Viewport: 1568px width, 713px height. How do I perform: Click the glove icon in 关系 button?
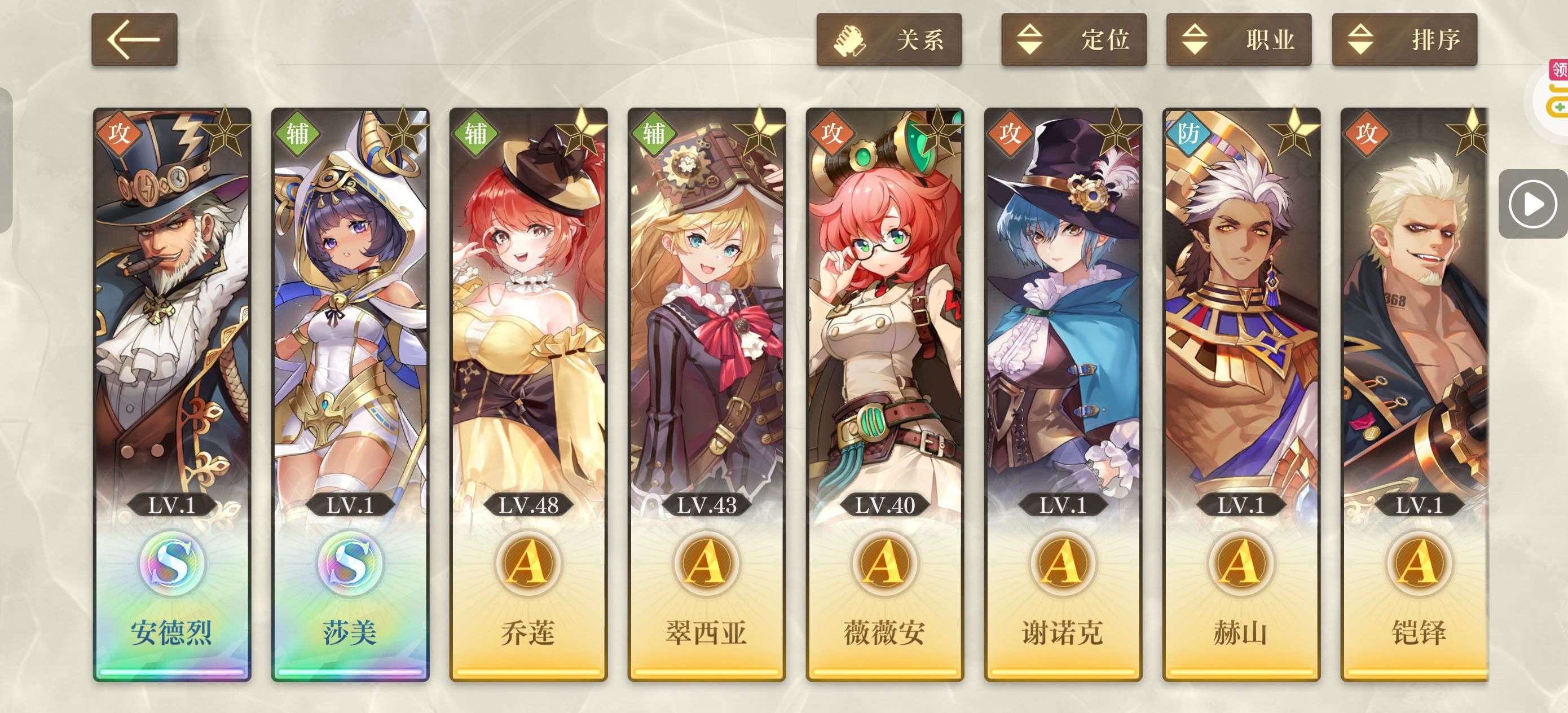pos(850,41)
